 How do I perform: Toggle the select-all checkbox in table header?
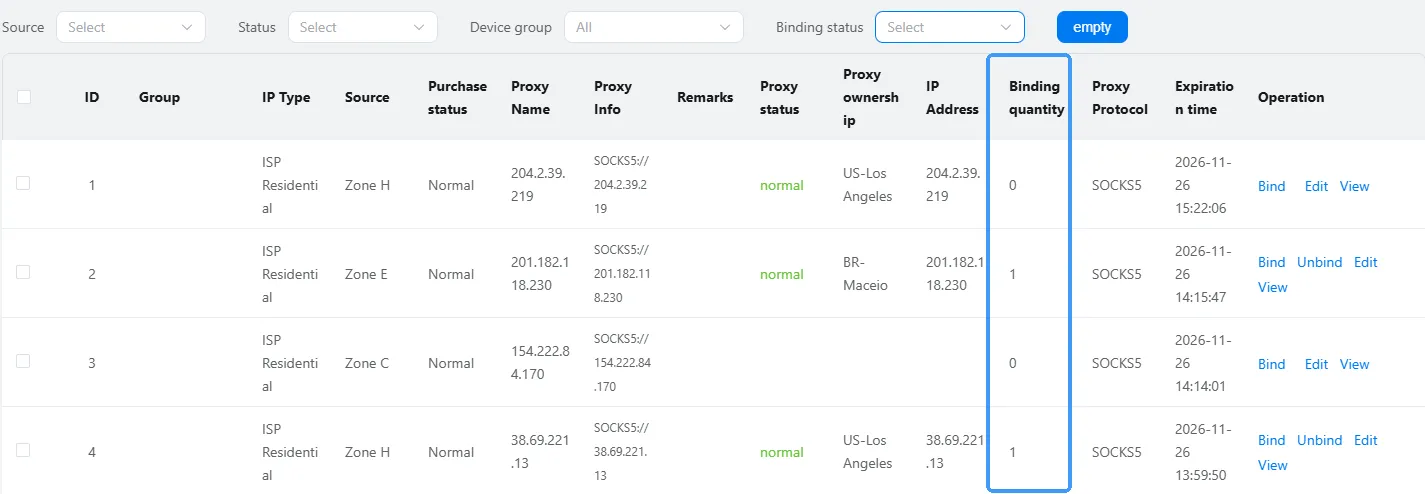(x=24, y=97)
